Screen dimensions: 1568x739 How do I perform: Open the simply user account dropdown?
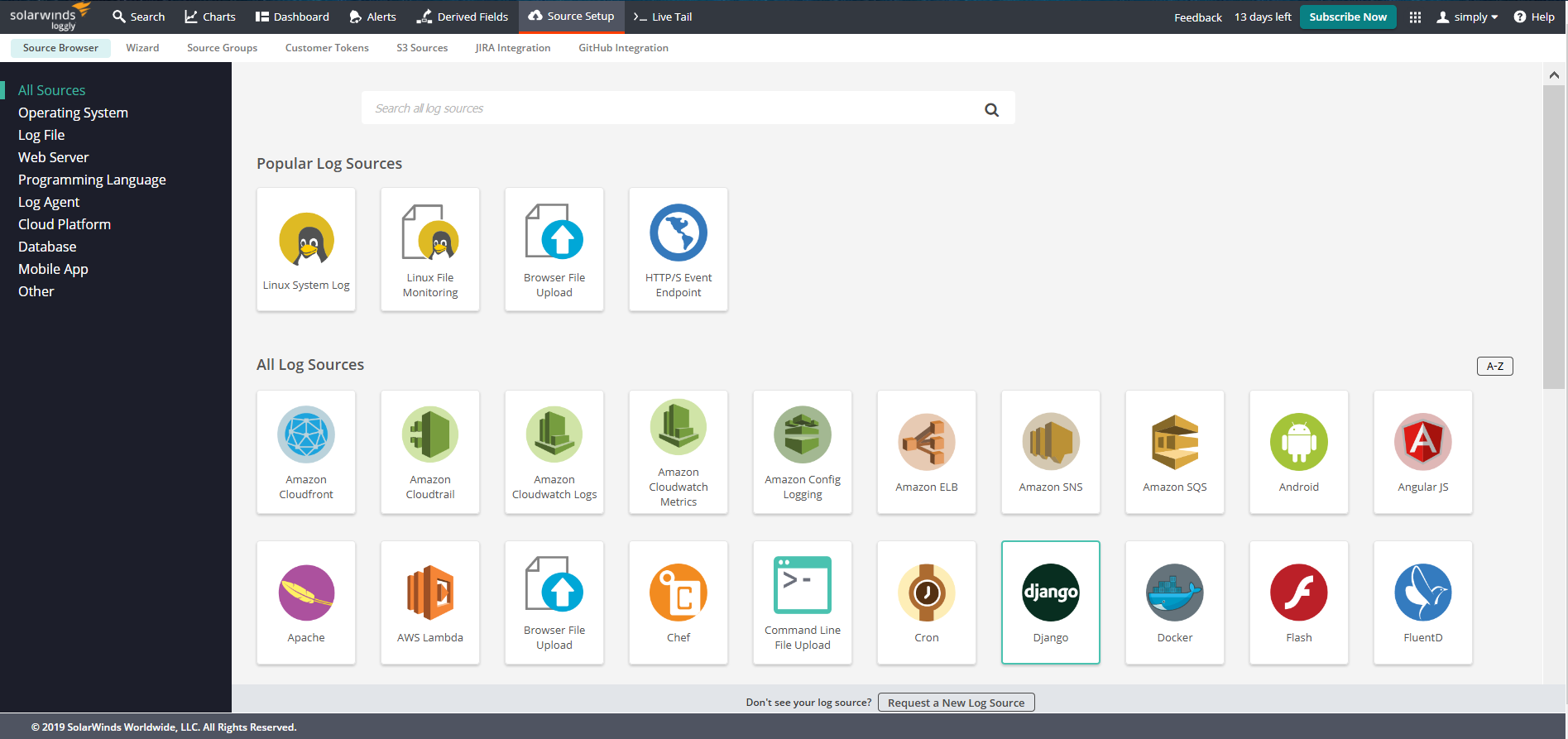click(1467, 17)
